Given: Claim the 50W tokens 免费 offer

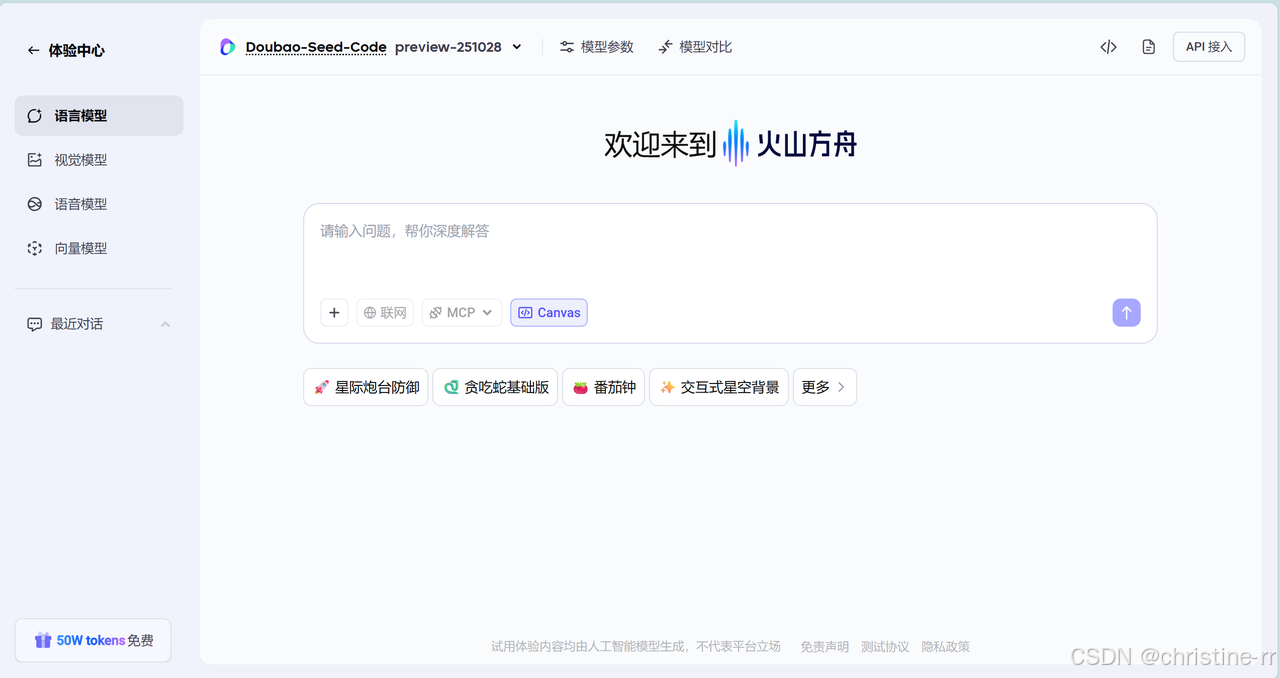Looking at the screenshot, I should (x=93, y=640).
